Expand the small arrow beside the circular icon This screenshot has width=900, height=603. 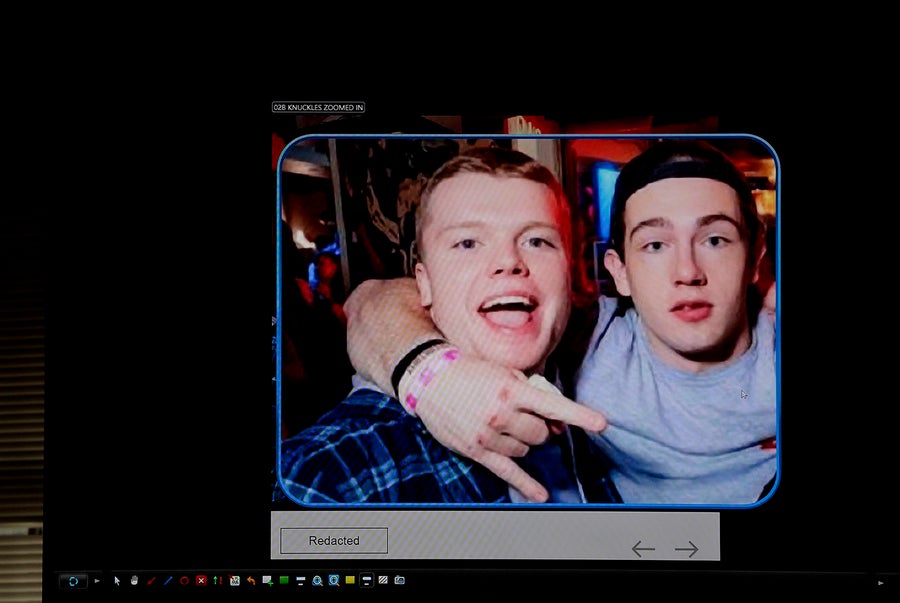tap(97, 580)
